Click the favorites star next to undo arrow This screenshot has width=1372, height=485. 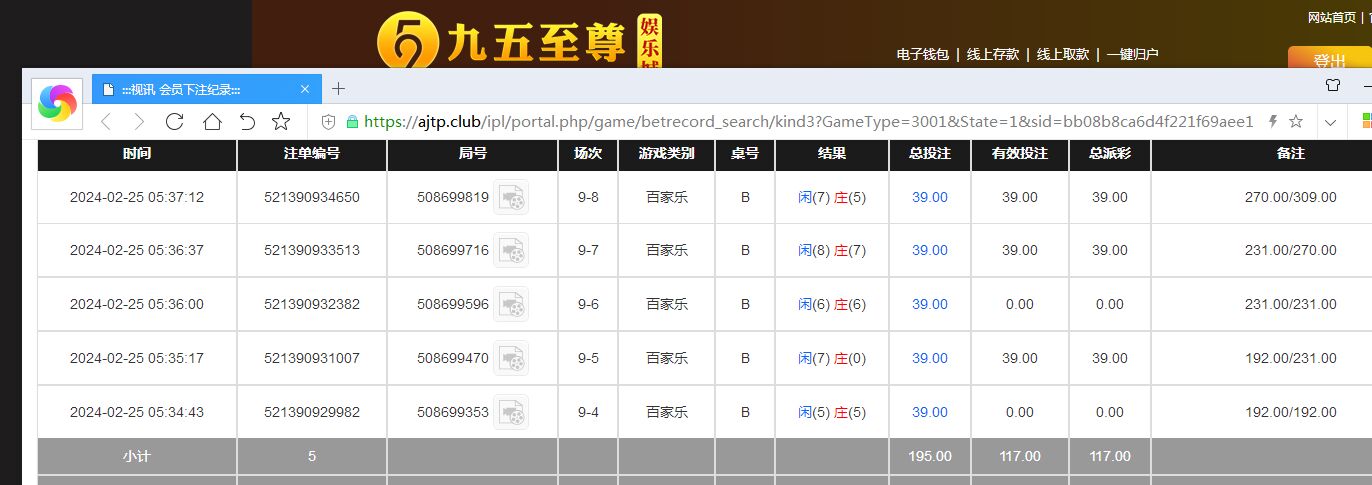281,122
